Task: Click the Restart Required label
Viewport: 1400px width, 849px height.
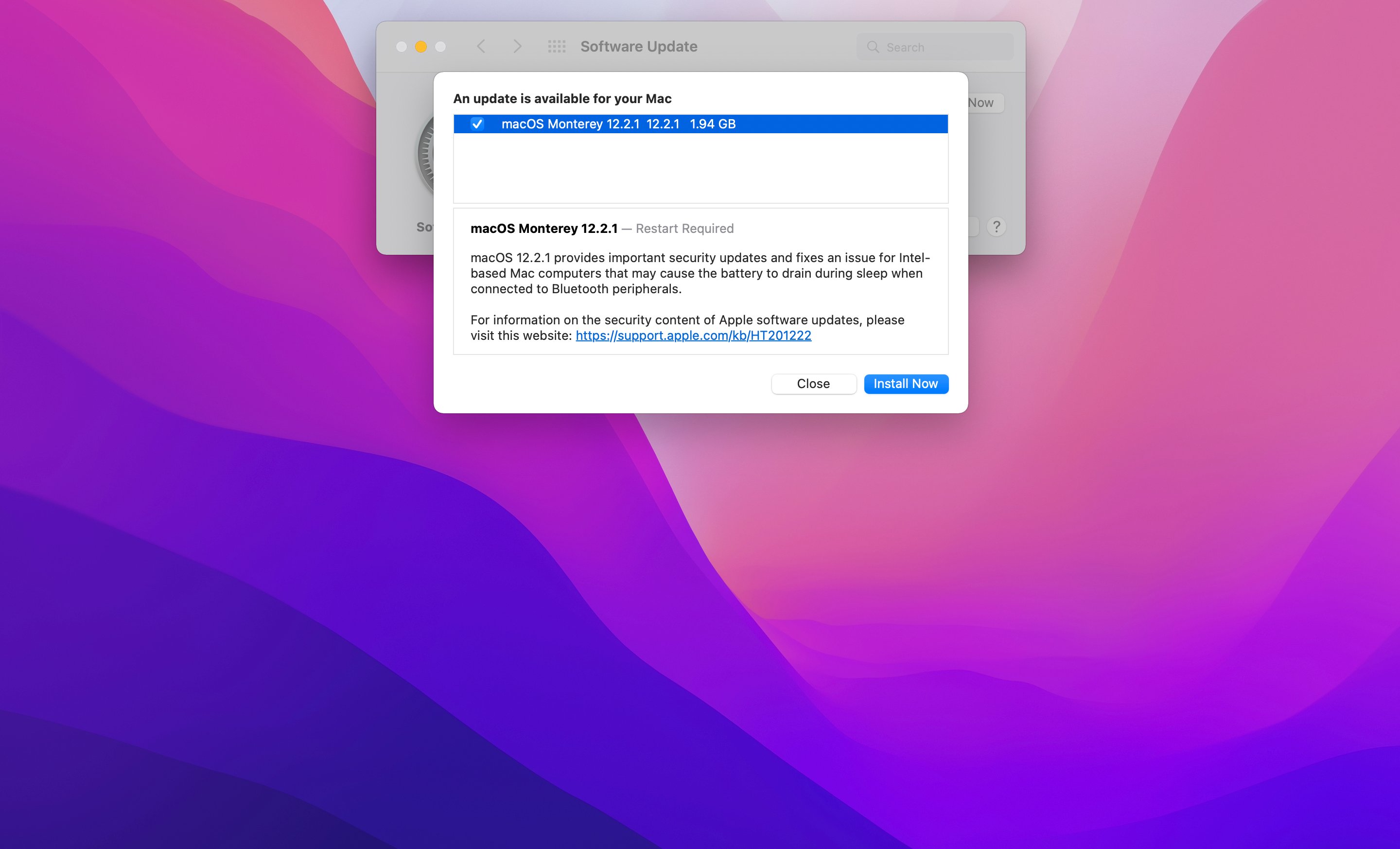Action: 684,229
